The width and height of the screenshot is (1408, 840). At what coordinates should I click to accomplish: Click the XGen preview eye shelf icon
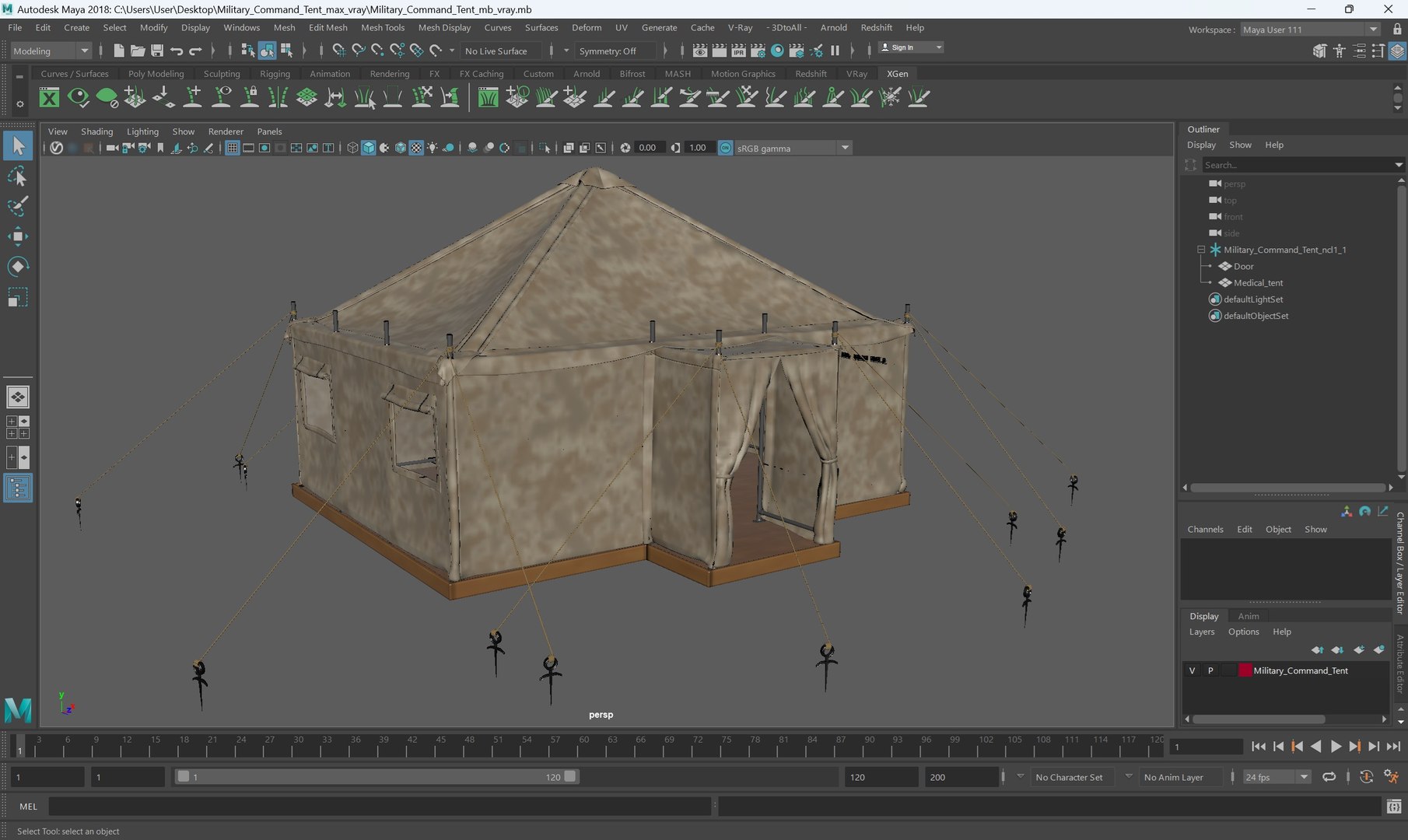click(x=78, y=97)
